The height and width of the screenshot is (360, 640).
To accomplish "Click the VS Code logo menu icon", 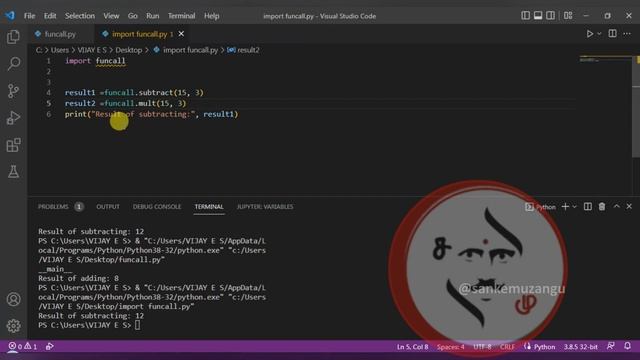I will pos(10,16).
